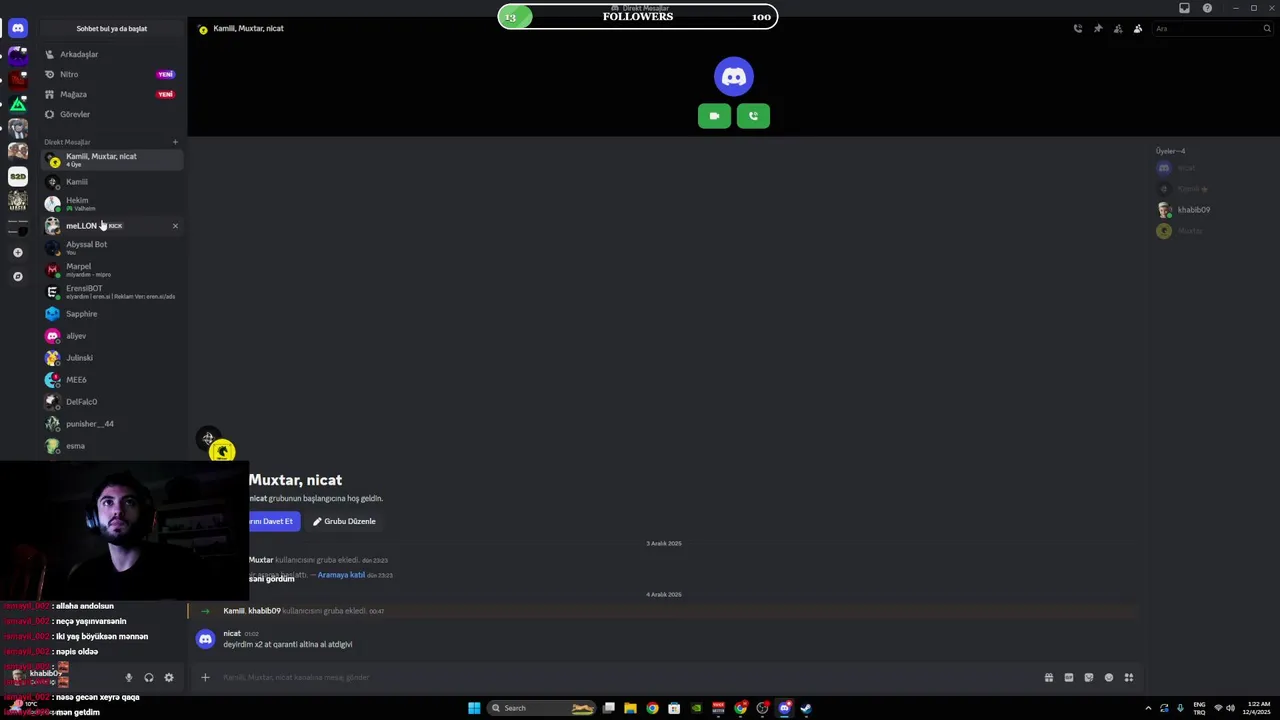Select Muxtar in the members list

tap(1214, 231)
